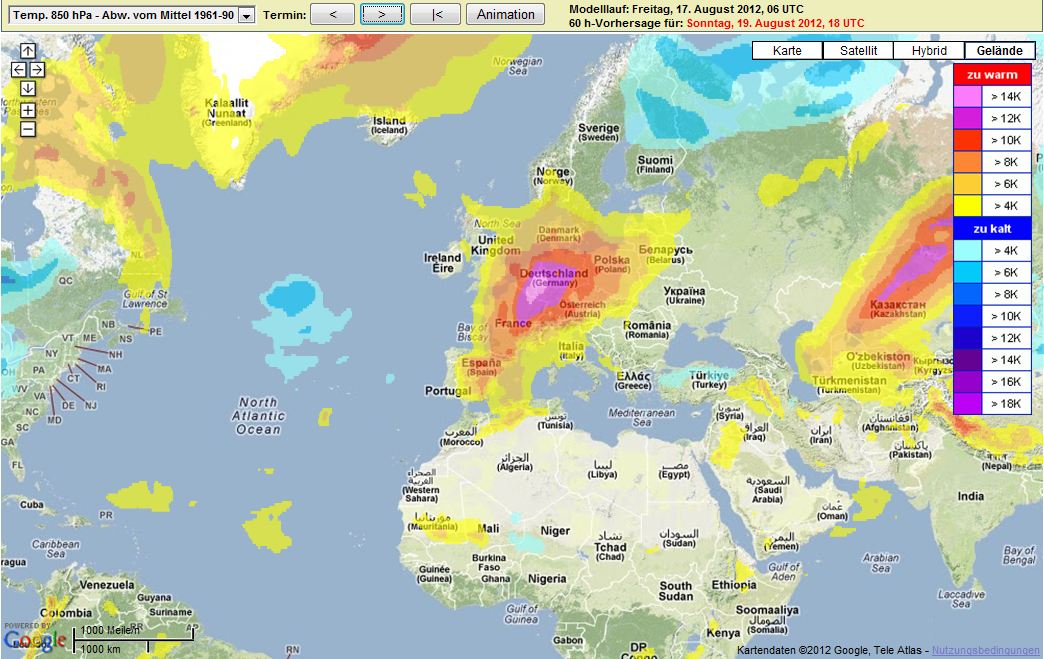Switch map view to Satellit
1044x659 pixels.
point(858,51)
